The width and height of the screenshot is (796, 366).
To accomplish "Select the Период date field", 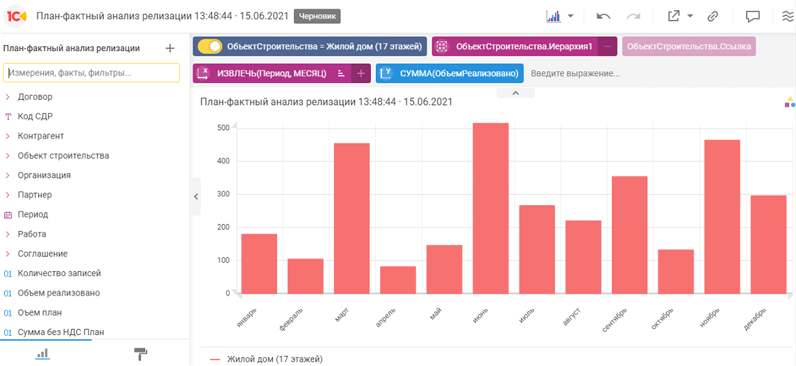I will [32, 215].
